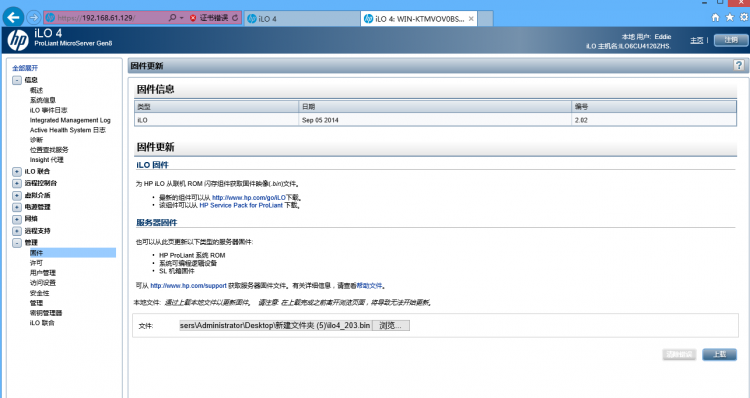
Task: Expand the 网络 section
Action: (x=17, y=219)
